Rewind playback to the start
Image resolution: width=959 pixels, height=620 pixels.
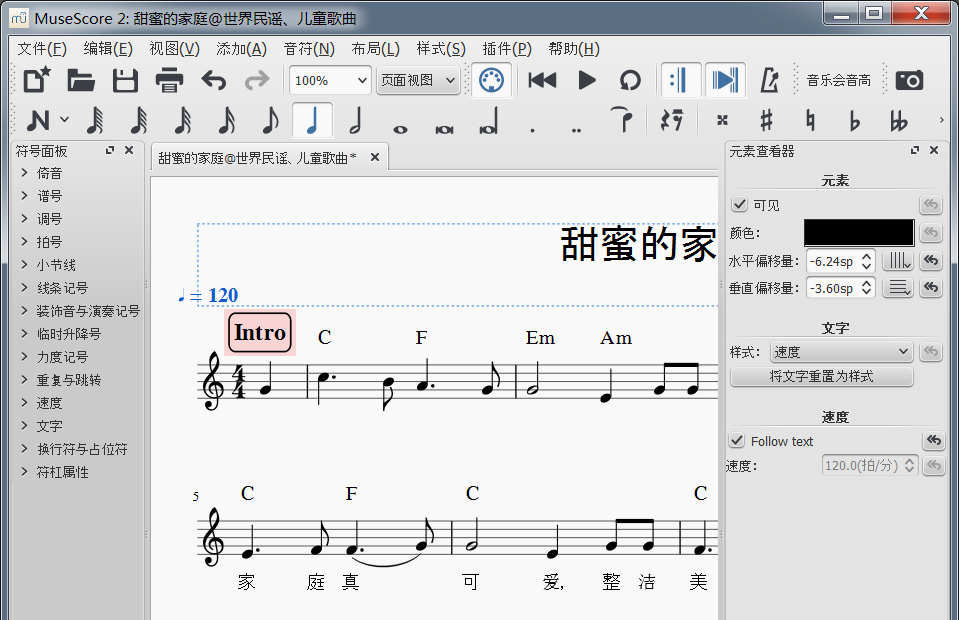pos(542,80)
